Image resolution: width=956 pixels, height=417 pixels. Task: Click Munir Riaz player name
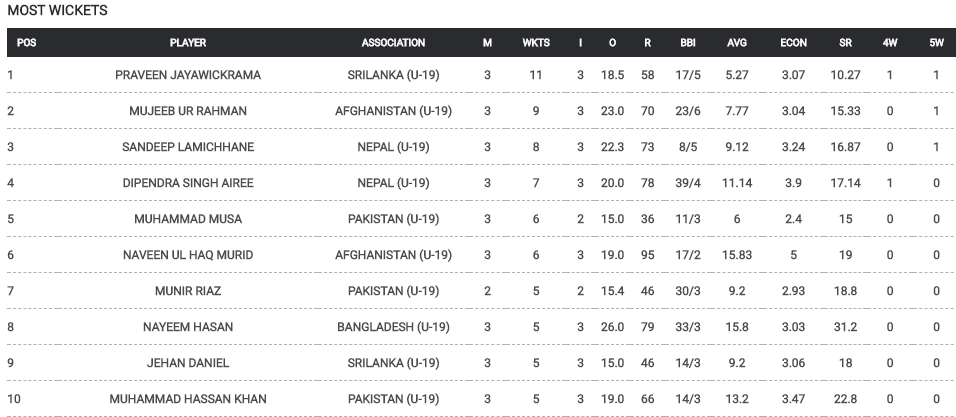point(188,291)
